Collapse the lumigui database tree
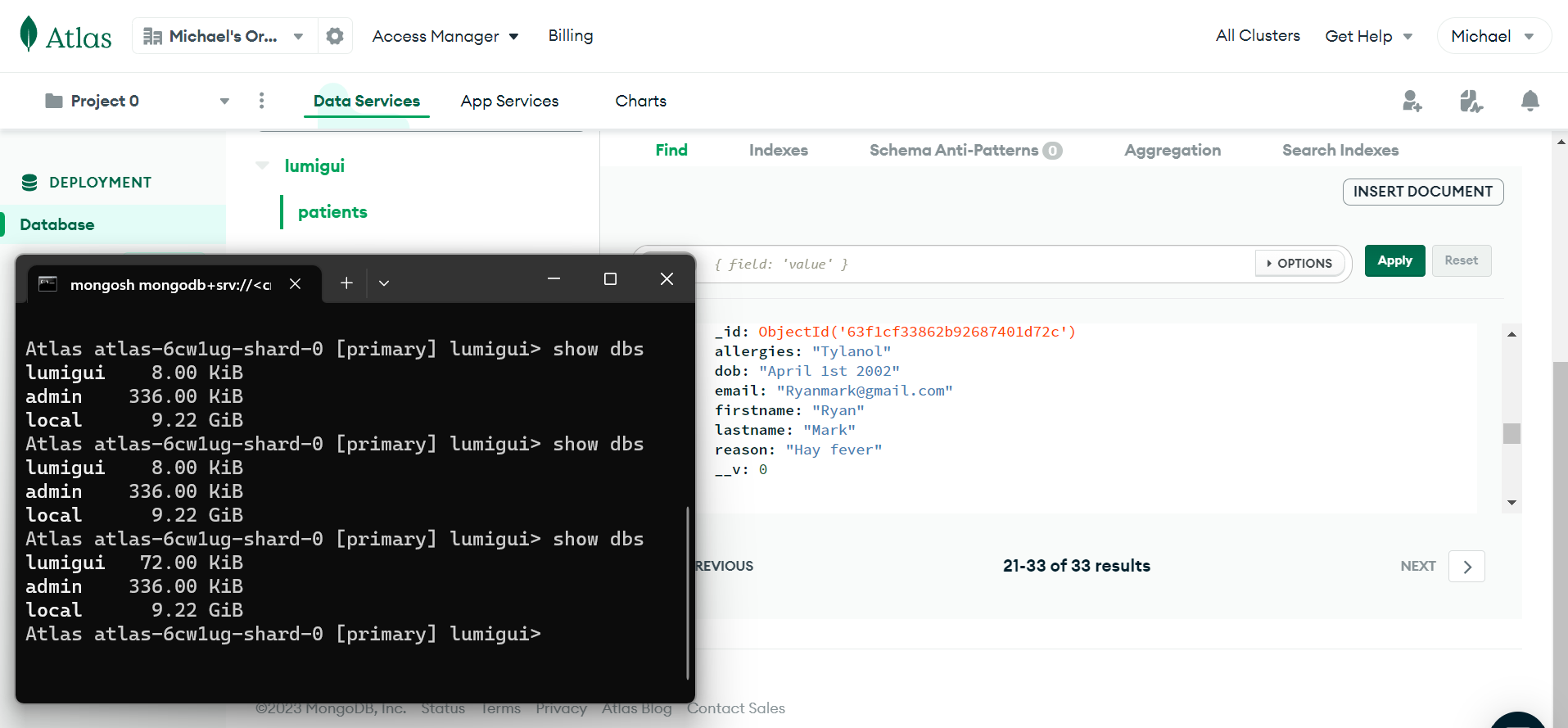Viewport: 1568px width, 728px height. pos(263,165)
